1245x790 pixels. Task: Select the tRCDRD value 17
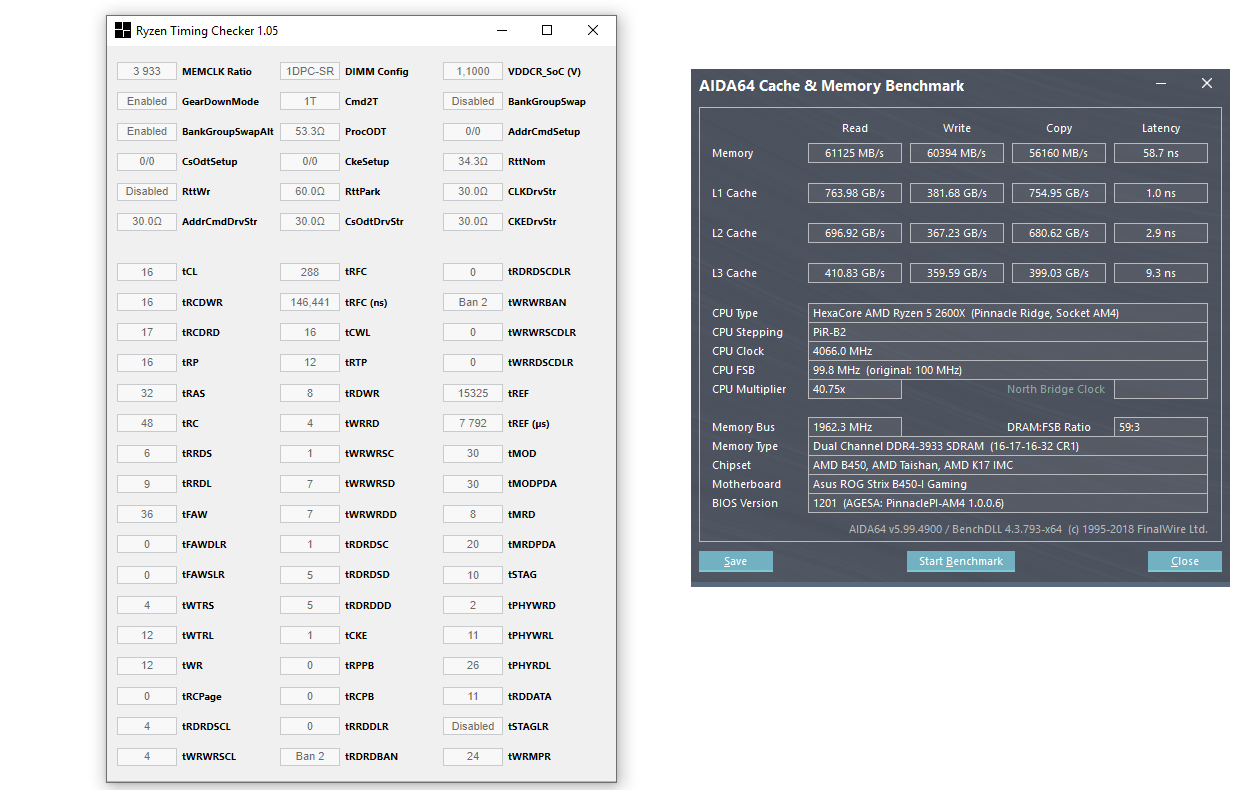pyautogui.click(x=147, y=332)
